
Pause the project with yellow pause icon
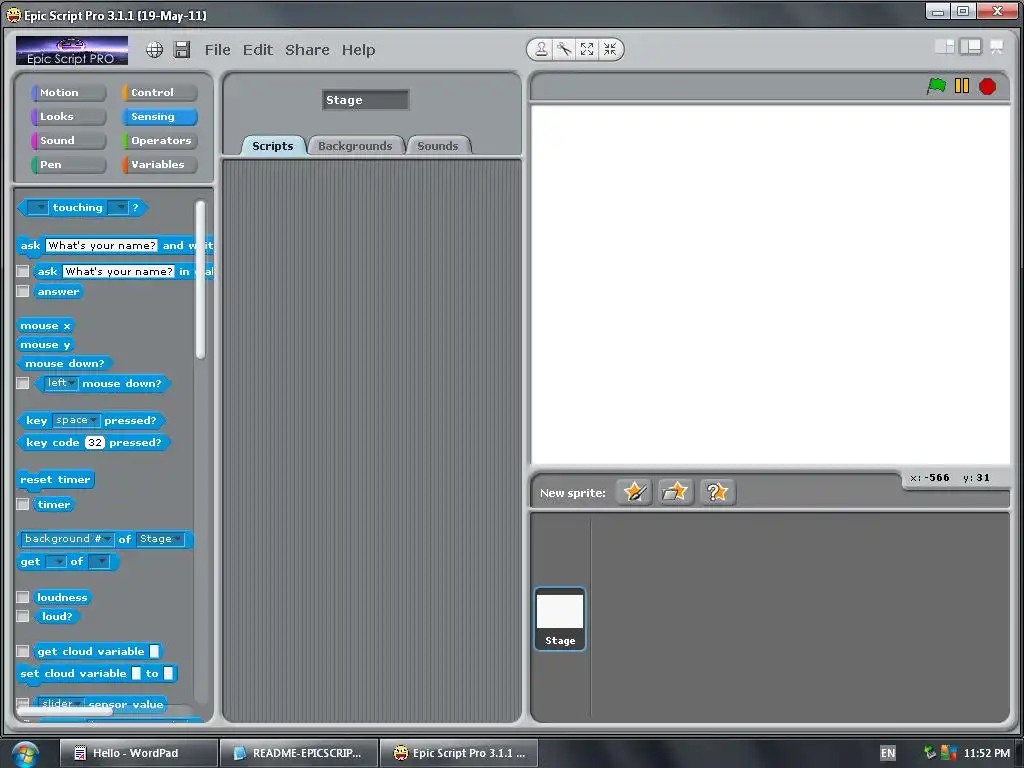(x=962, y=86)
